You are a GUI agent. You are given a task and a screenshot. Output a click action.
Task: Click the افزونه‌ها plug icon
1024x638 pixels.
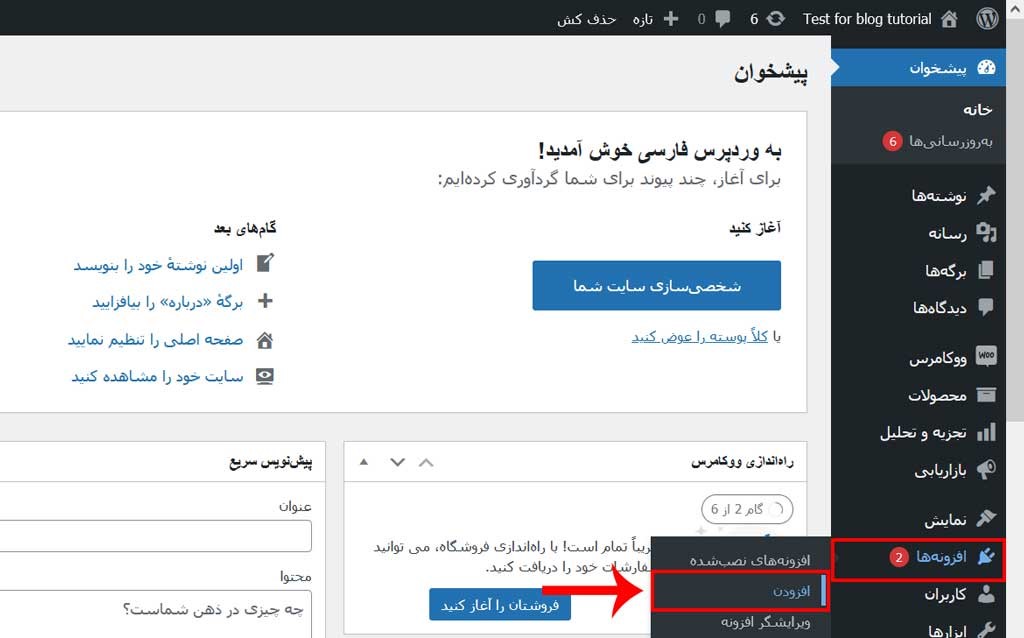click(986, 556)
